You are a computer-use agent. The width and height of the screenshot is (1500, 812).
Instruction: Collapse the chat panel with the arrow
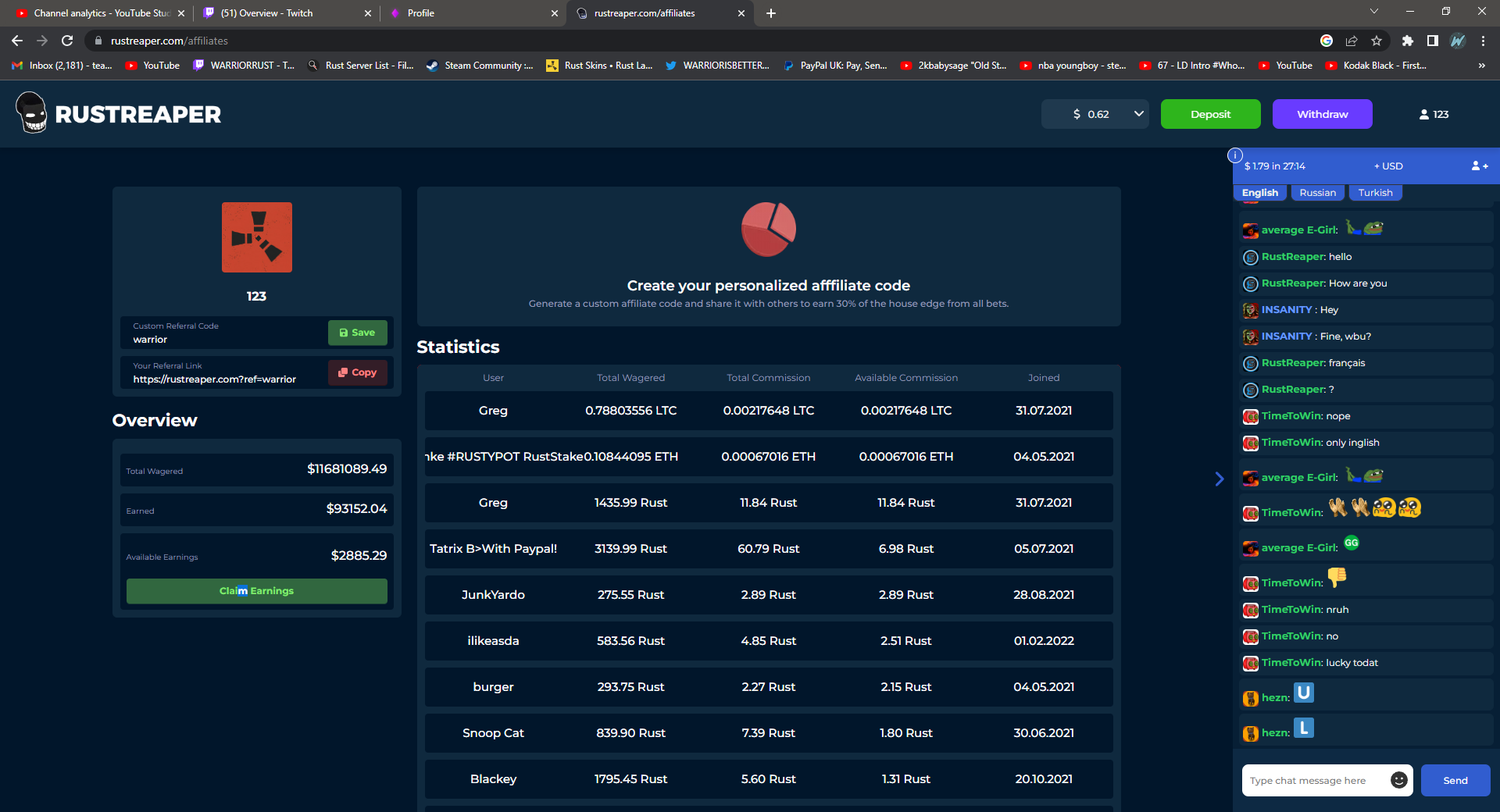coord(1220,479)
